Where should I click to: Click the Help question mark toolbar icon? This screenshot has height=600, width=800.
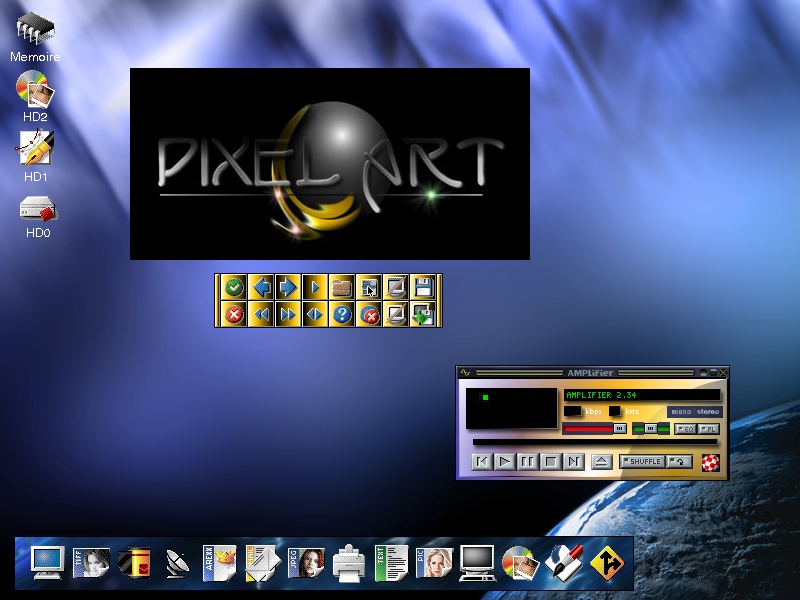(x=342, y=314)
